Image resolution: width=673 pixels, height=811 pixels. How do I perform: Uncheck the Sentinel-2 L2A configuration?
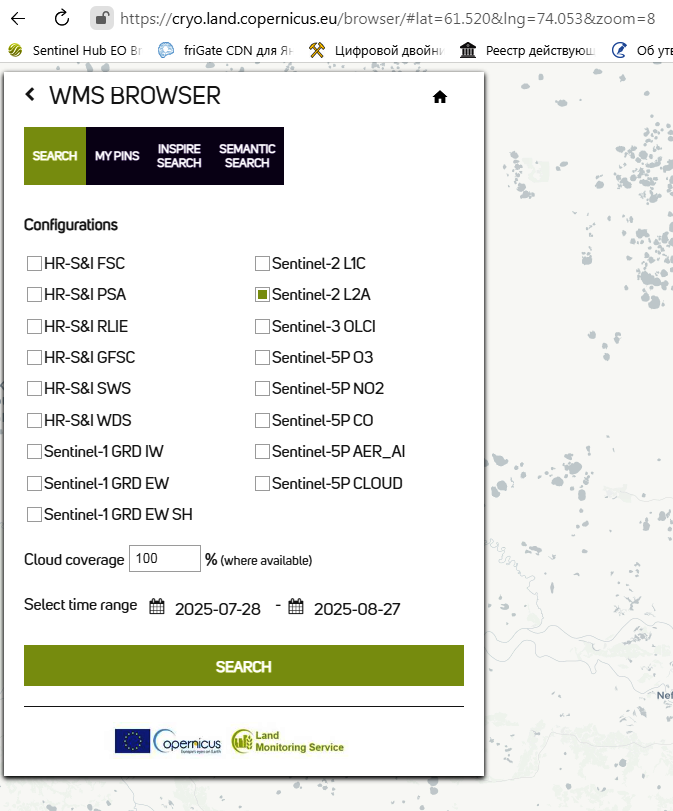point(262,295)
